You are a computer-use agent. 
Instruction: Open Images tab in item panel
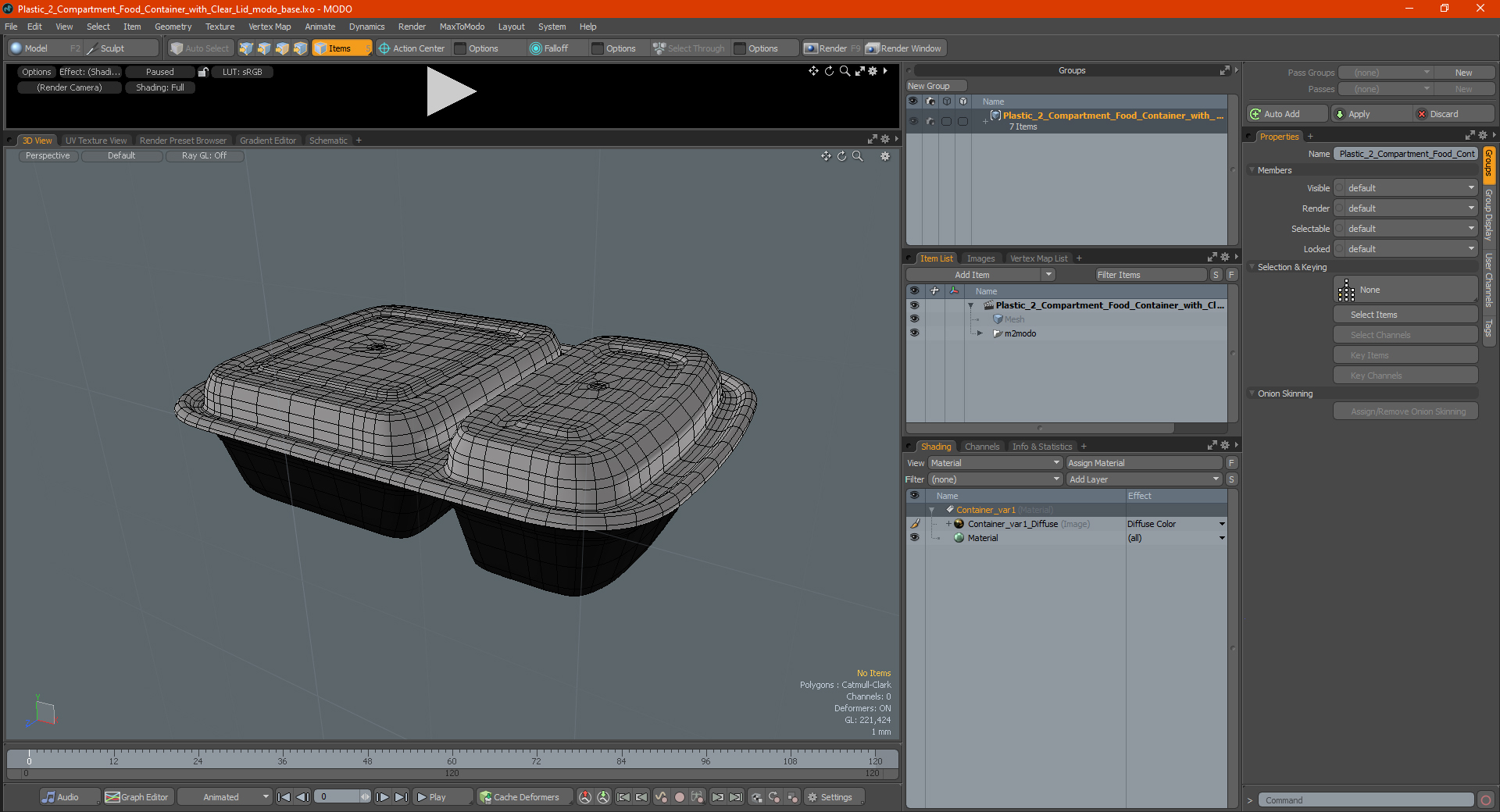(980, 258)
